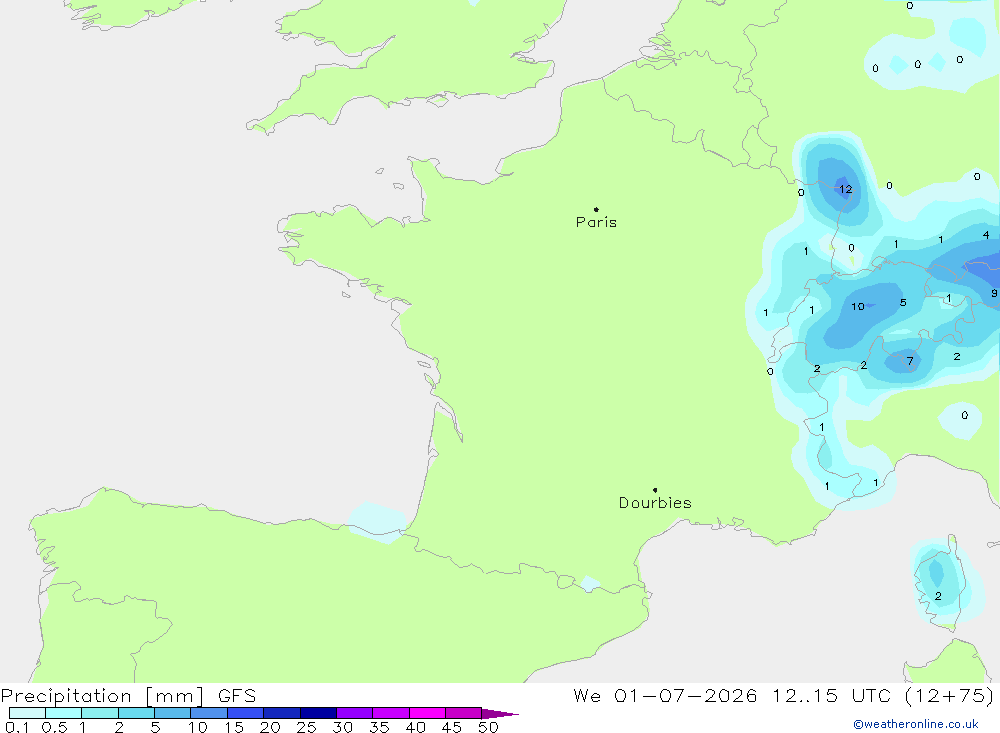Click the date 'We 01-07-2026' text

(x=665, y=695)
